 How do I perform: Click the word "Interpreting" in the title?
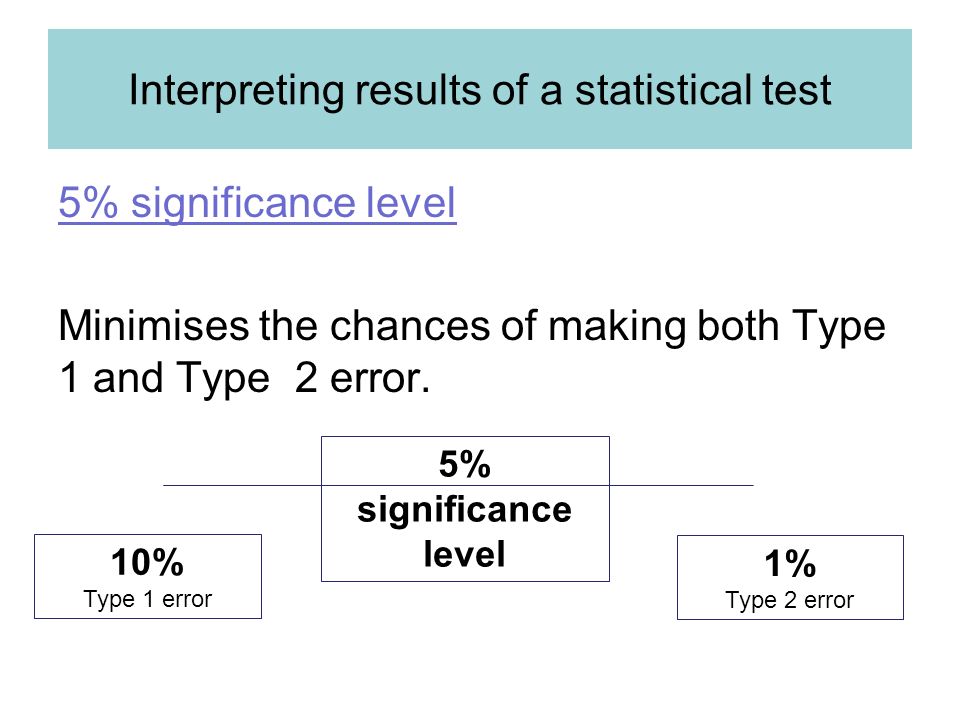pyautogui.click(x=236, y=92)
